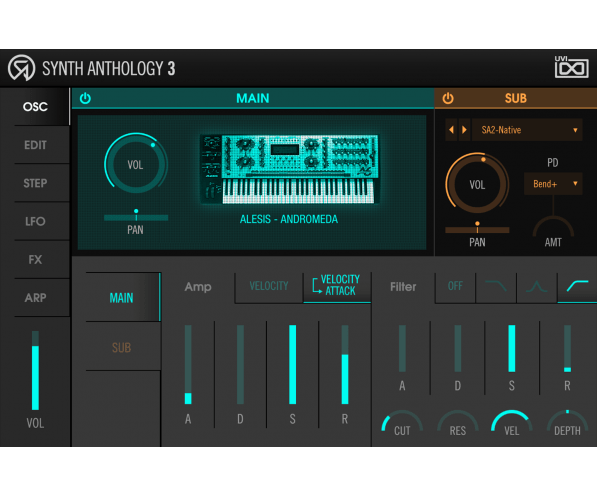Click the Synth Anthology logo icon
Viewport: 597px width, 497px height.
(22, 68)
